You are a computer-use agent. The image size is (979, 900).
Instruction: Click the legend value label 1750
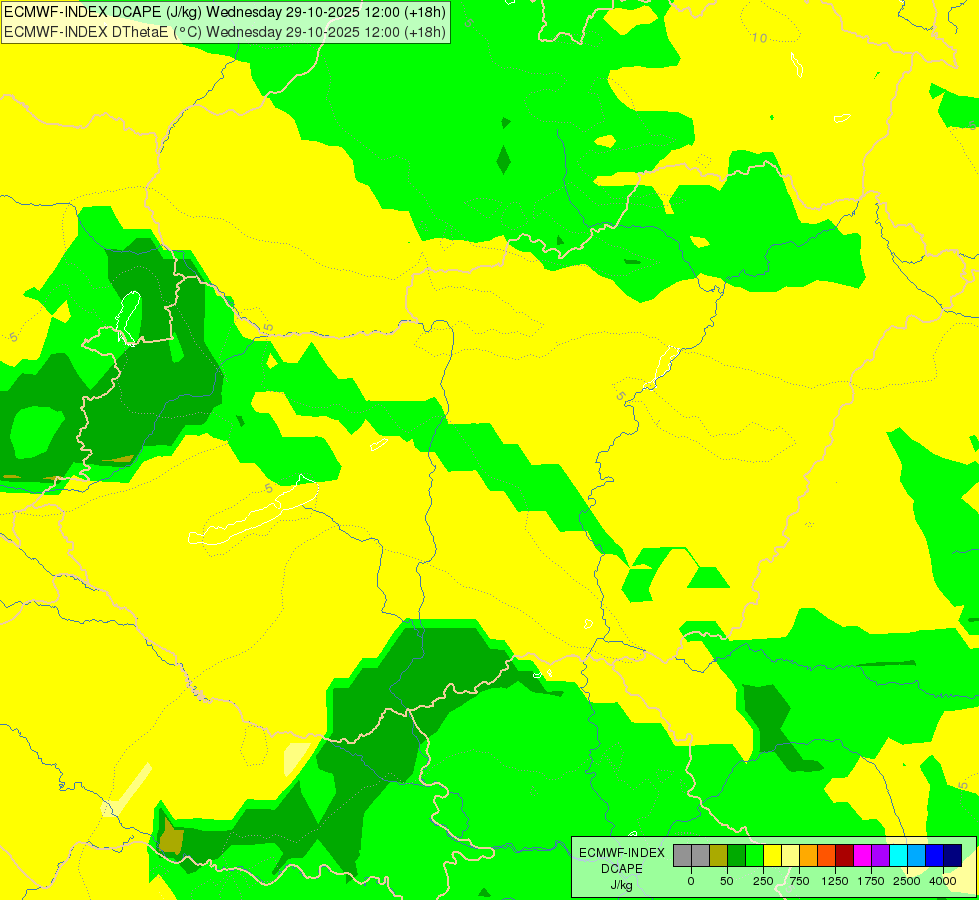pos(871,881)
